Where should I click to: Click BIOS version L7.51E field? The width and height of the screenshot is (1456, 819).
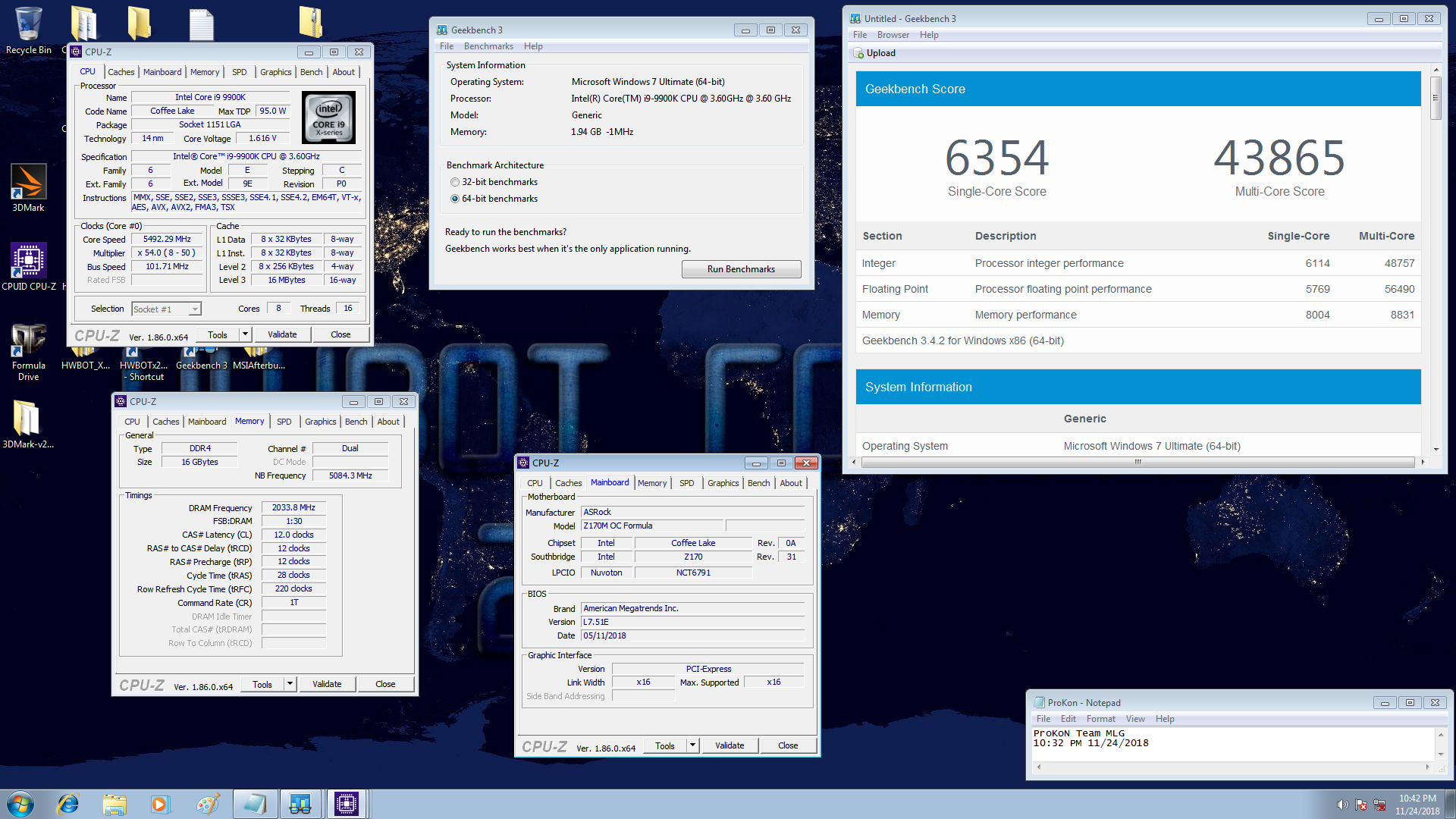(692, 622)
